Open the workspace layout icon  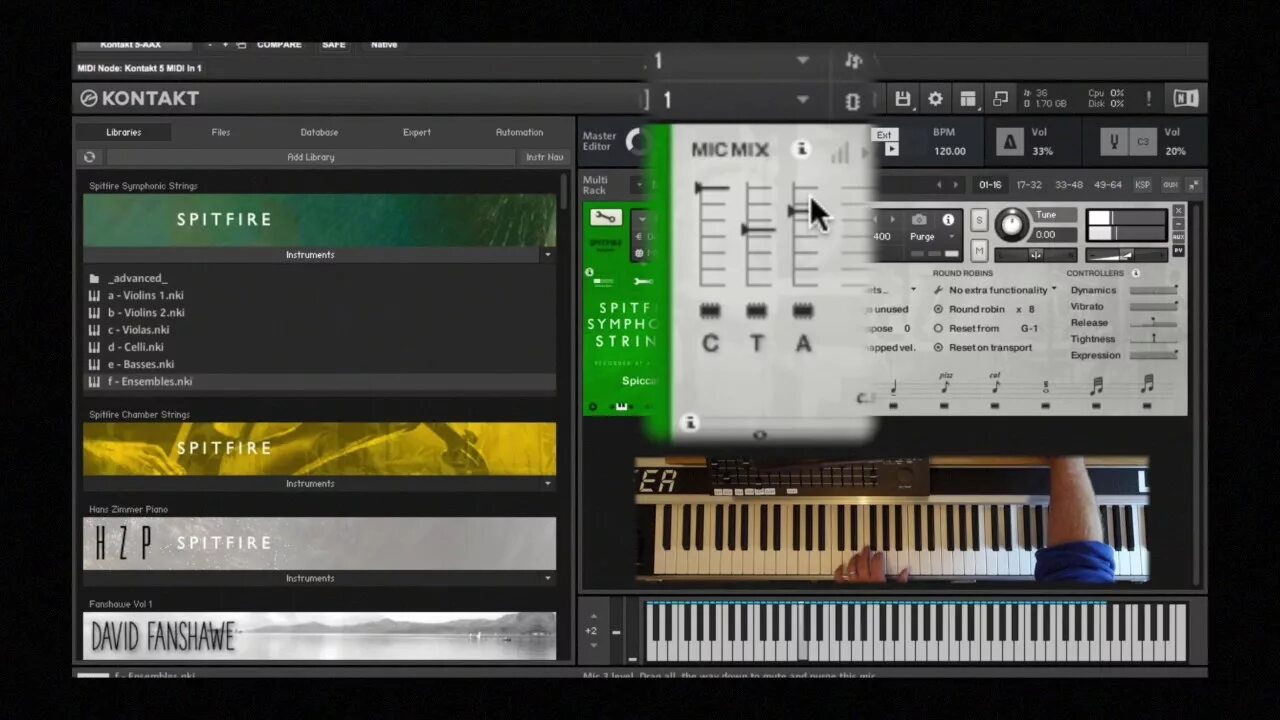967,99
